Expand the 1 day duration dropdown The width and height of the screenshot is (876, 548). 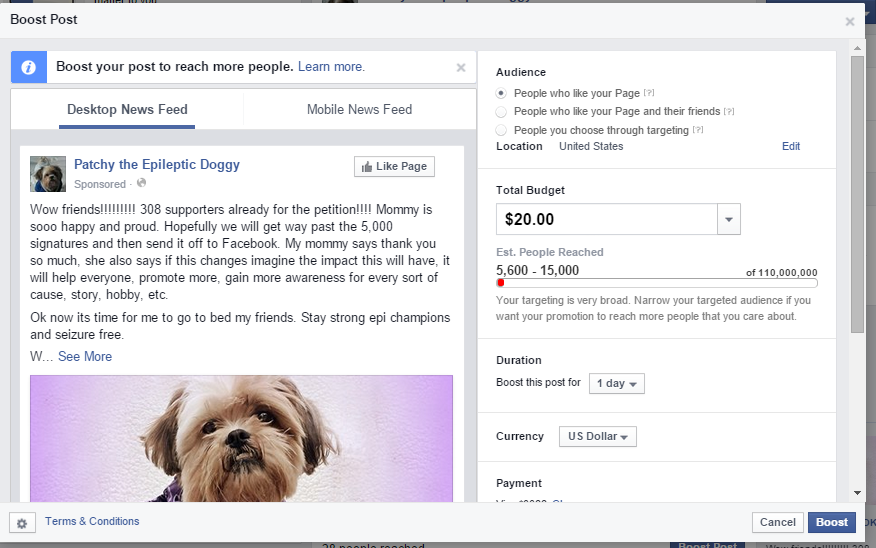tap(617, 383)
